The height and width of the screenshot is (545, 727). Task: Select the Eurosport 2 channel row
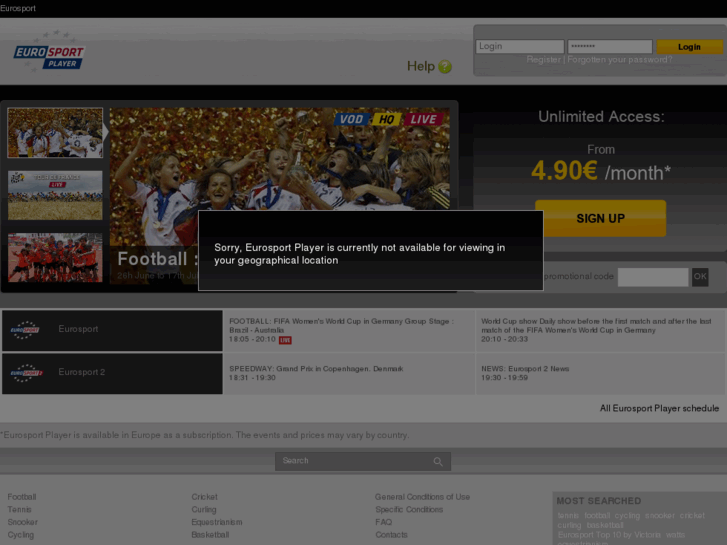tap(112, 373)
